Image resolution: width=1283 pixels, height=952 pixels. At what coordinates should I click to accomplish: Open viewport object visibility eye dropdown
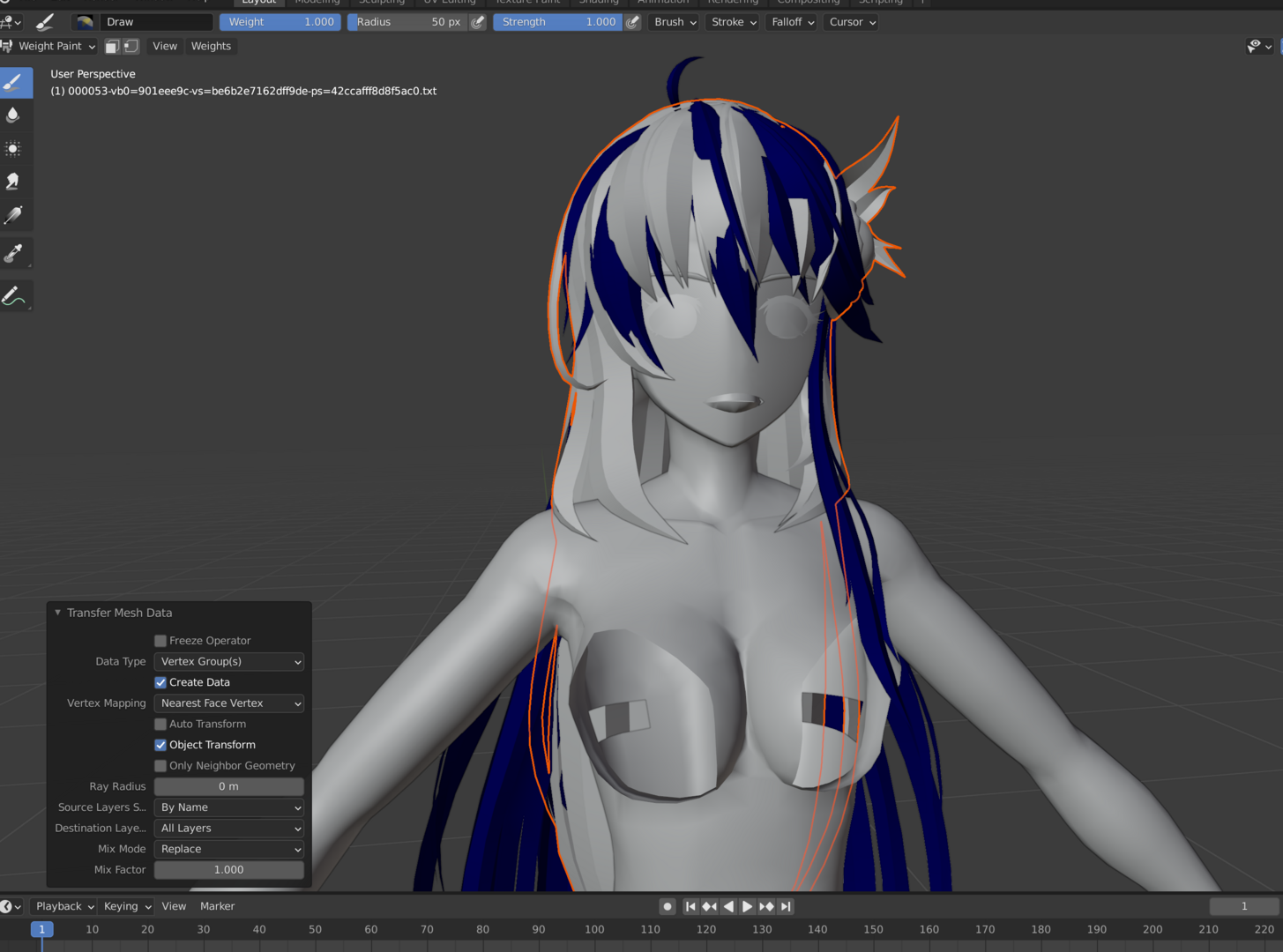tap(1259, 46)
